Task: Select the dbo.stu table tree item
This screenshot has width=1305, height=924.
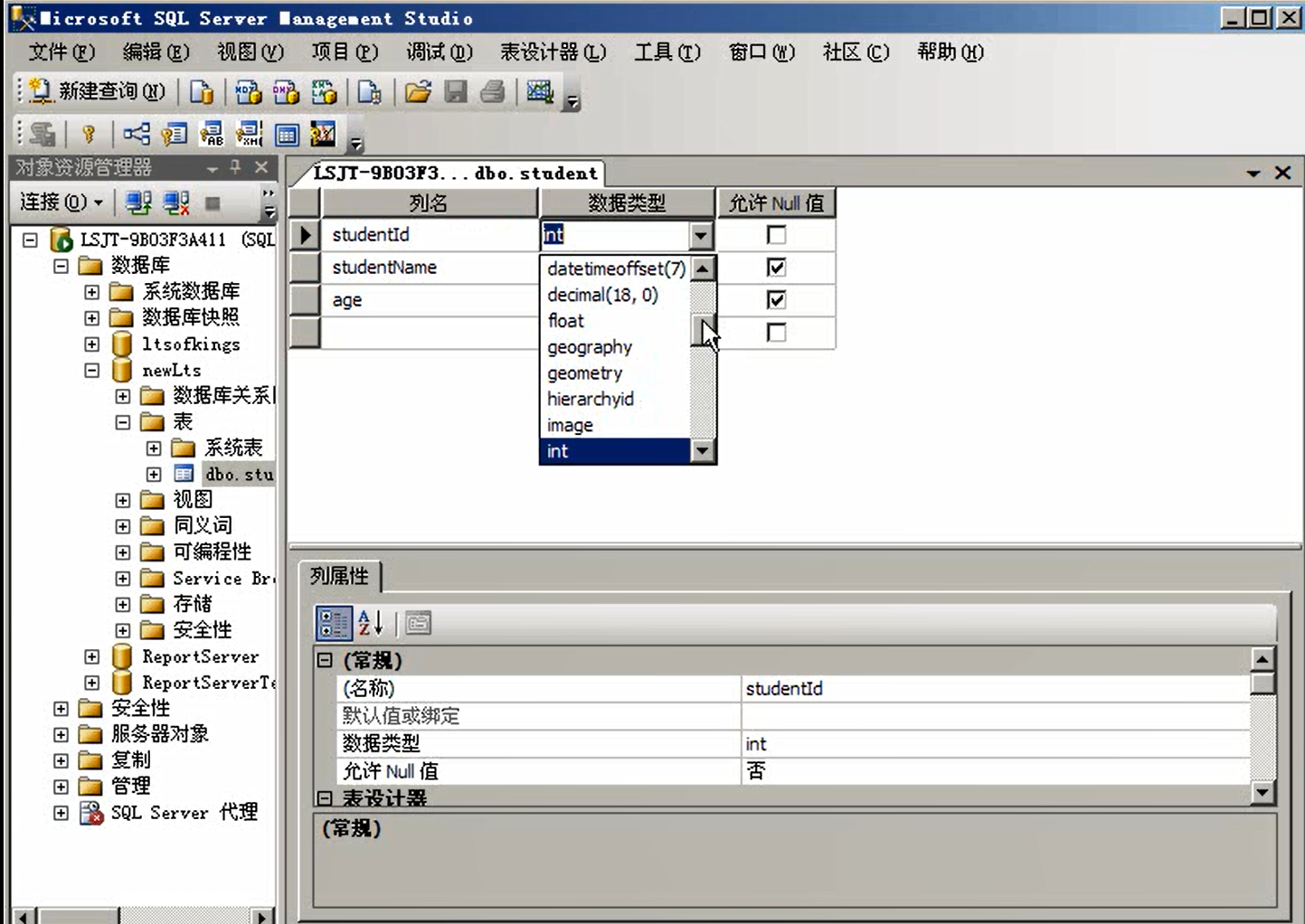Action: coord(239,475)
